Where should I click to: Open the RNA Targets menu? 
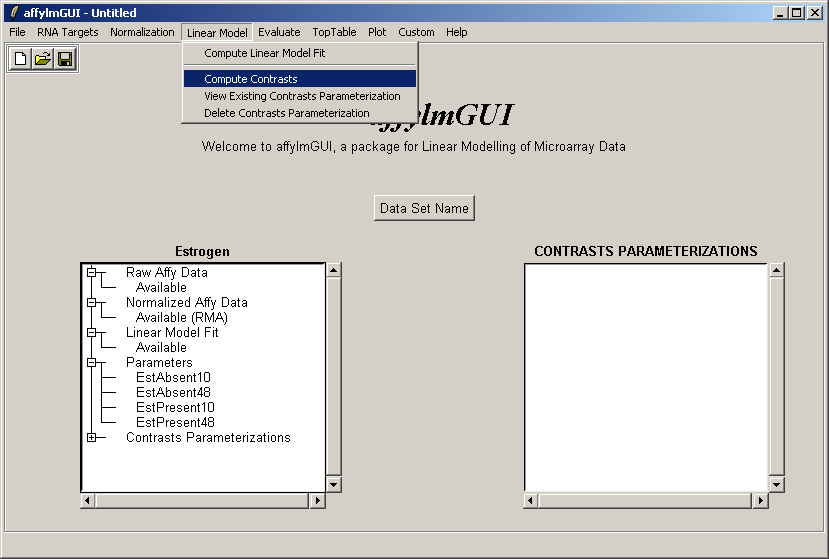click(x=68, y=32)
